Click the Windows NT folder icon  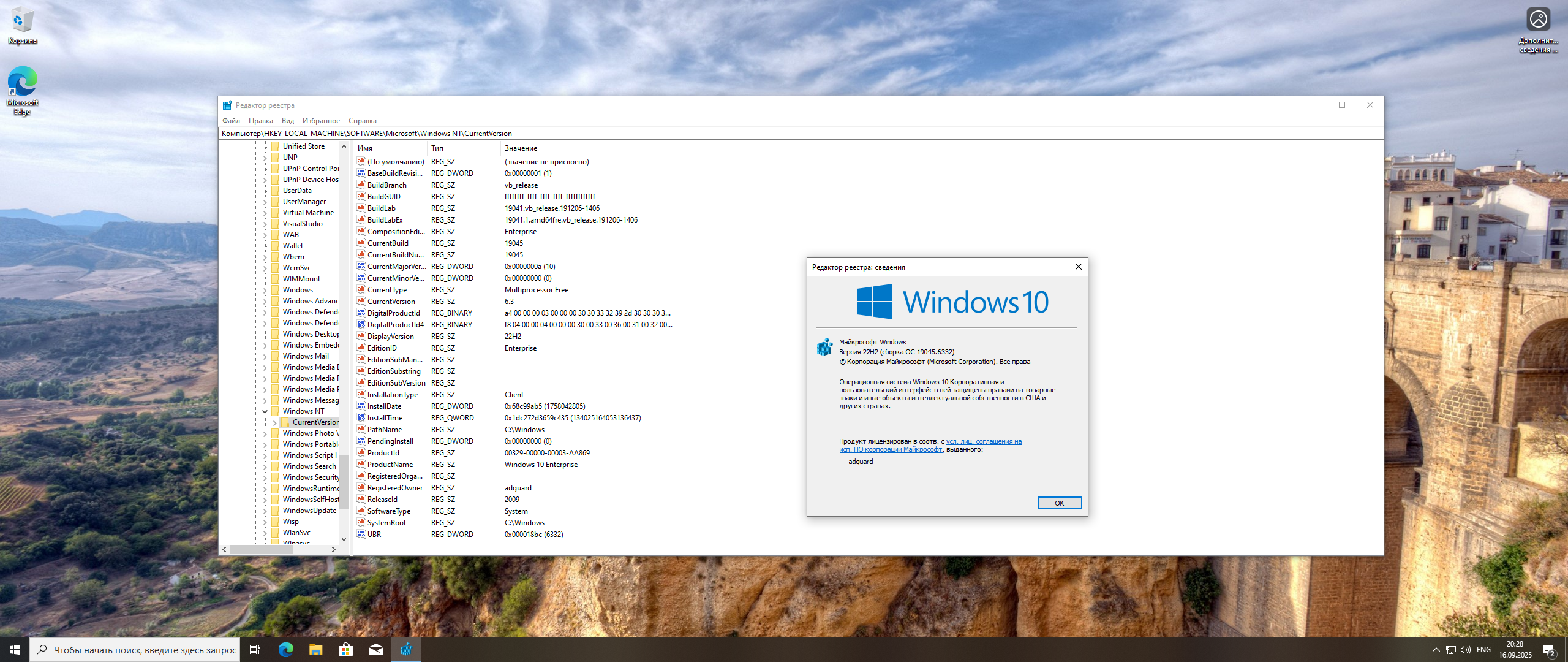coord(275,411)
